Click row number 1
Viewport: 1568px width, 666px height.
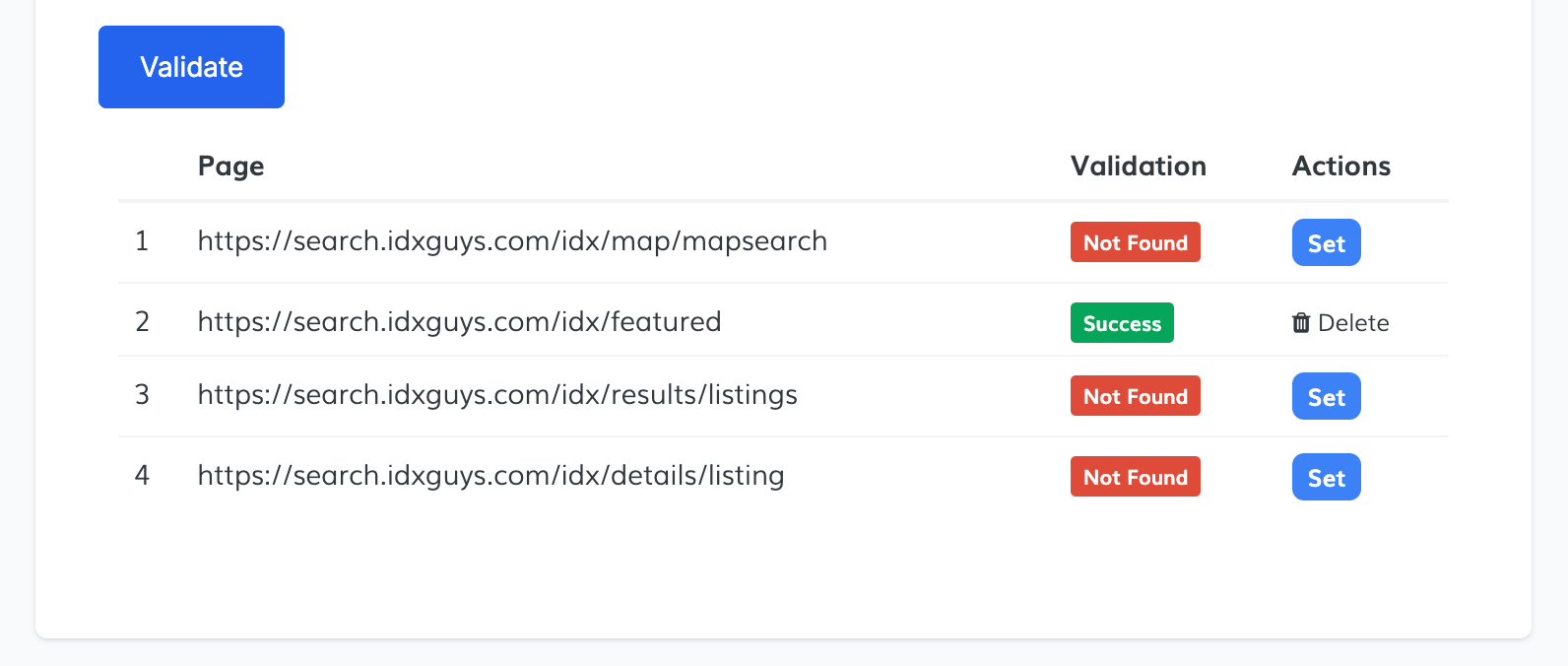tap(142, 241)
